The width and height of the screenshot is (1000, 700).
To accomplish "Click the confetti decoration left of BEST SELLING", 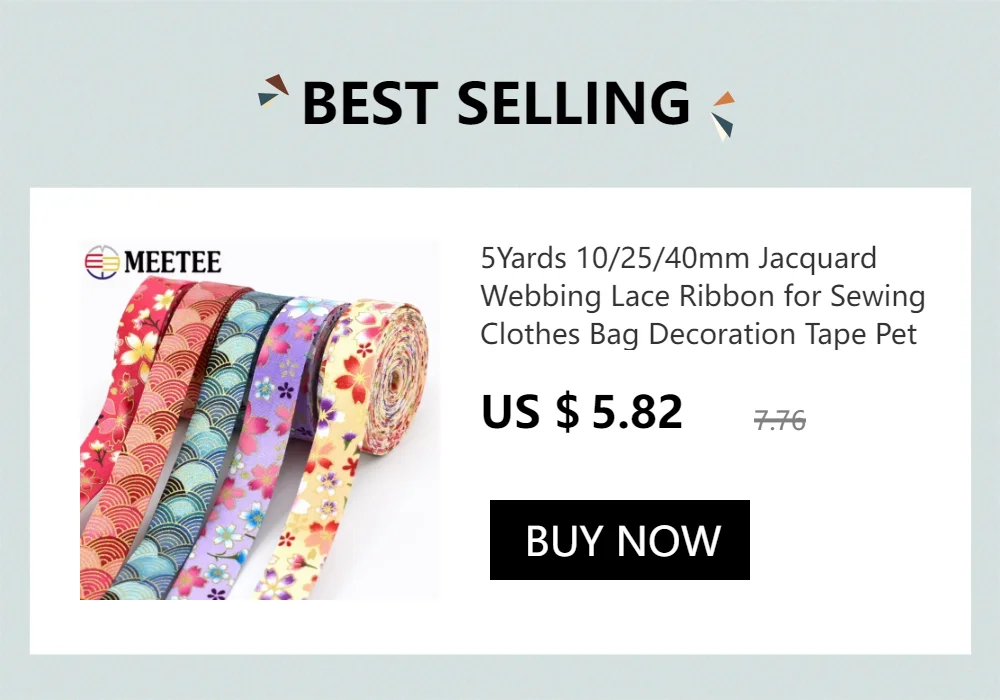I will (274, 91).
